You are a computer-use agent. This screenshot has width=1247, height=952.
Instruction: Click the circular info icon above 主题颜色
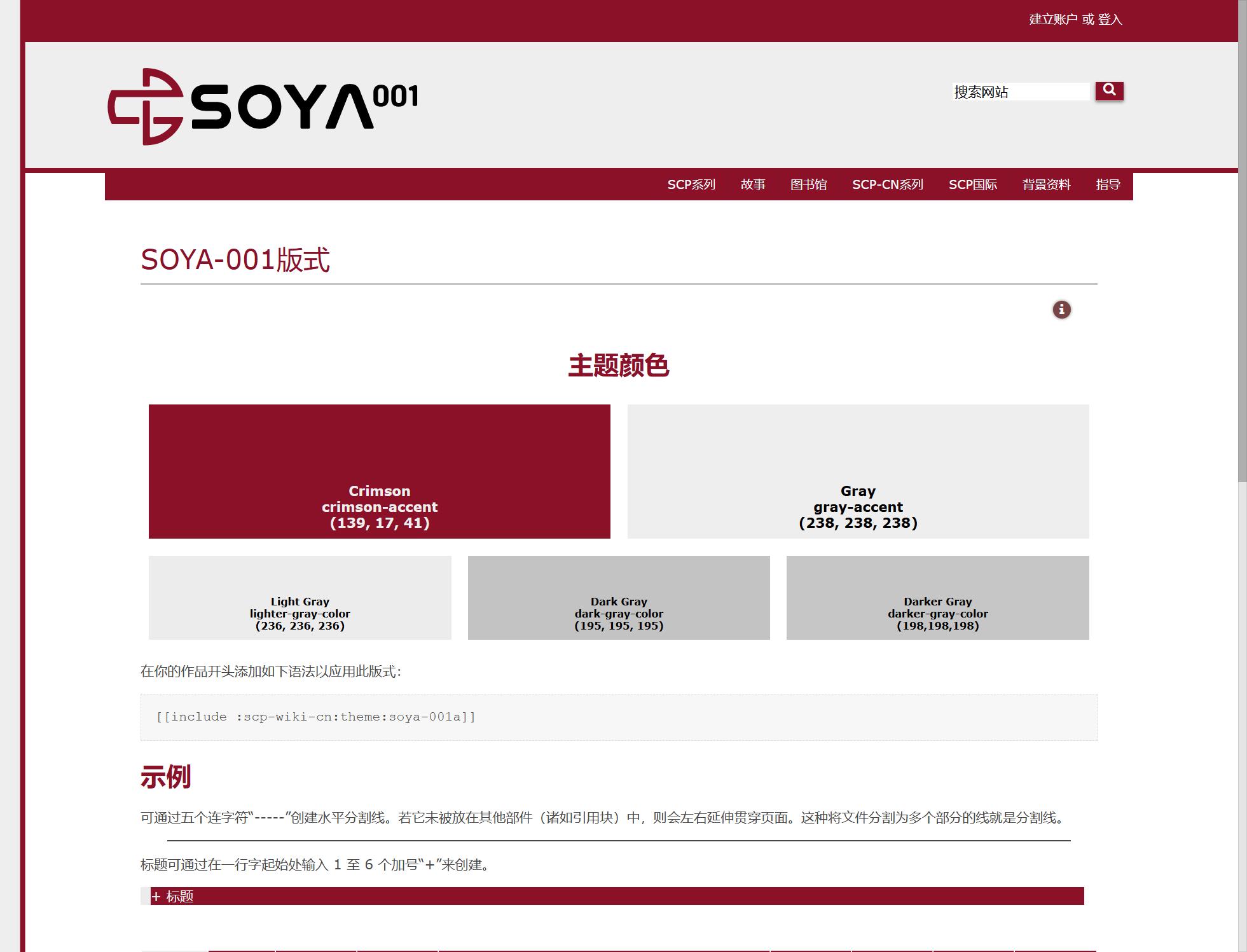(x=1062, y=310)
